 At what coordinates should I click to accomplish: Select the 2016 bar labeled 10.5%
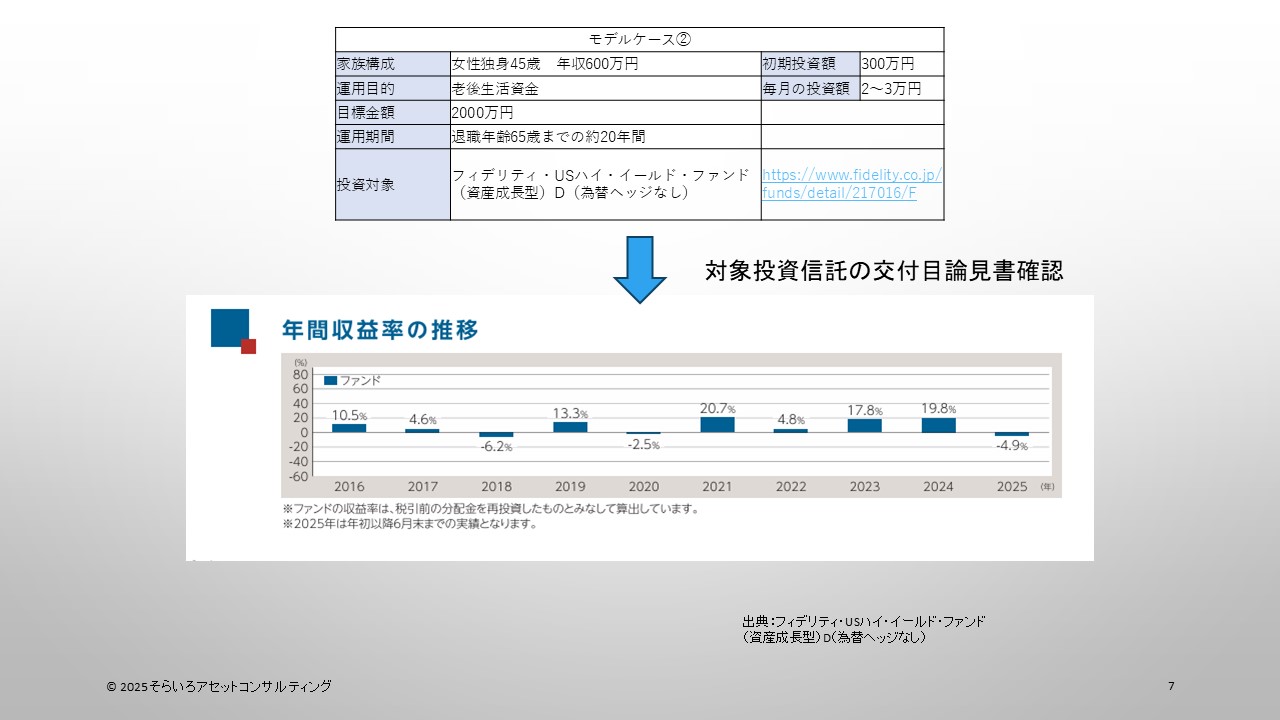tap(349, 427)
